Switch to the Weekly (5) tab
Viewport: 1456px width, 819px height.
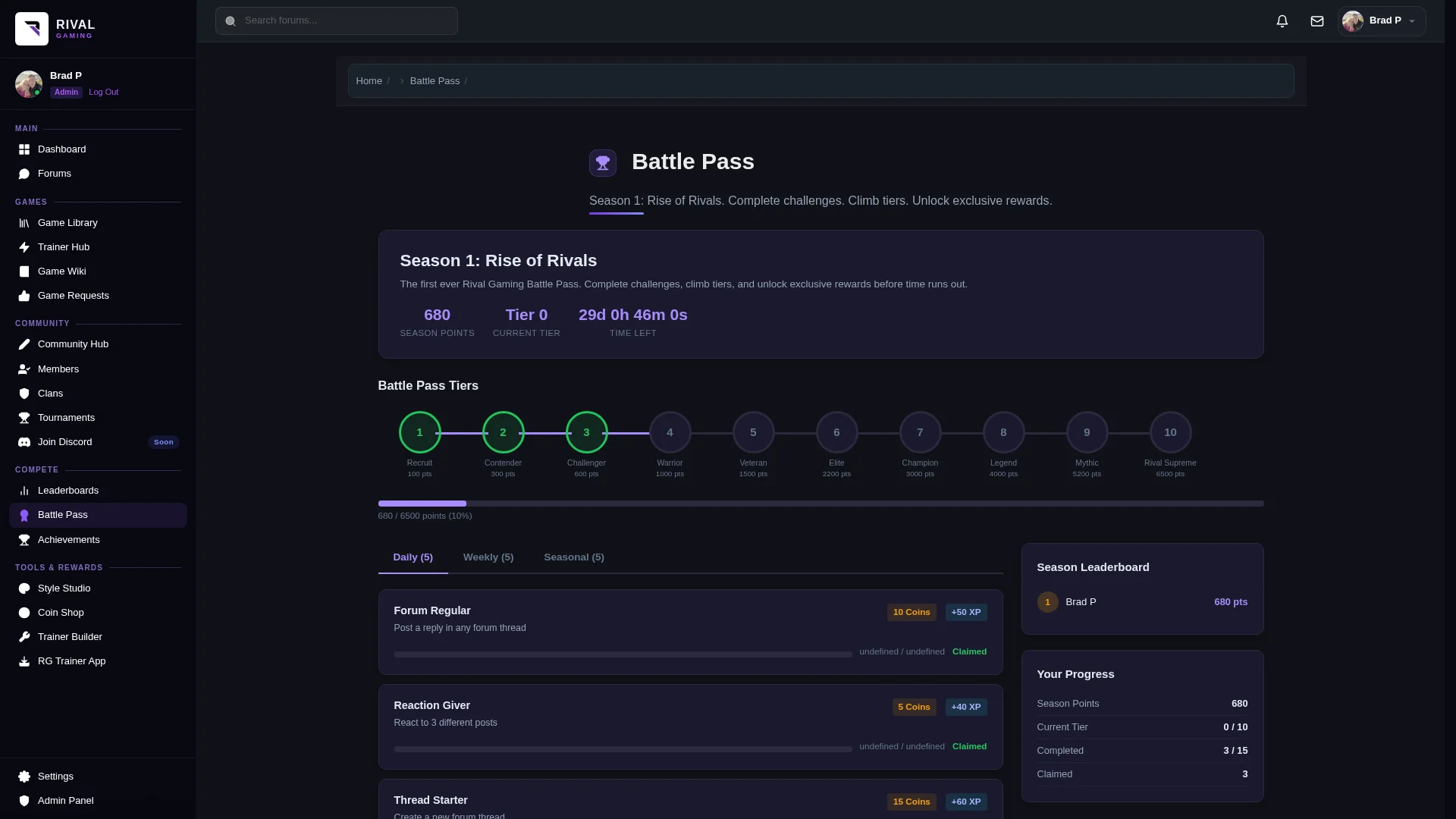coord(488,557)
